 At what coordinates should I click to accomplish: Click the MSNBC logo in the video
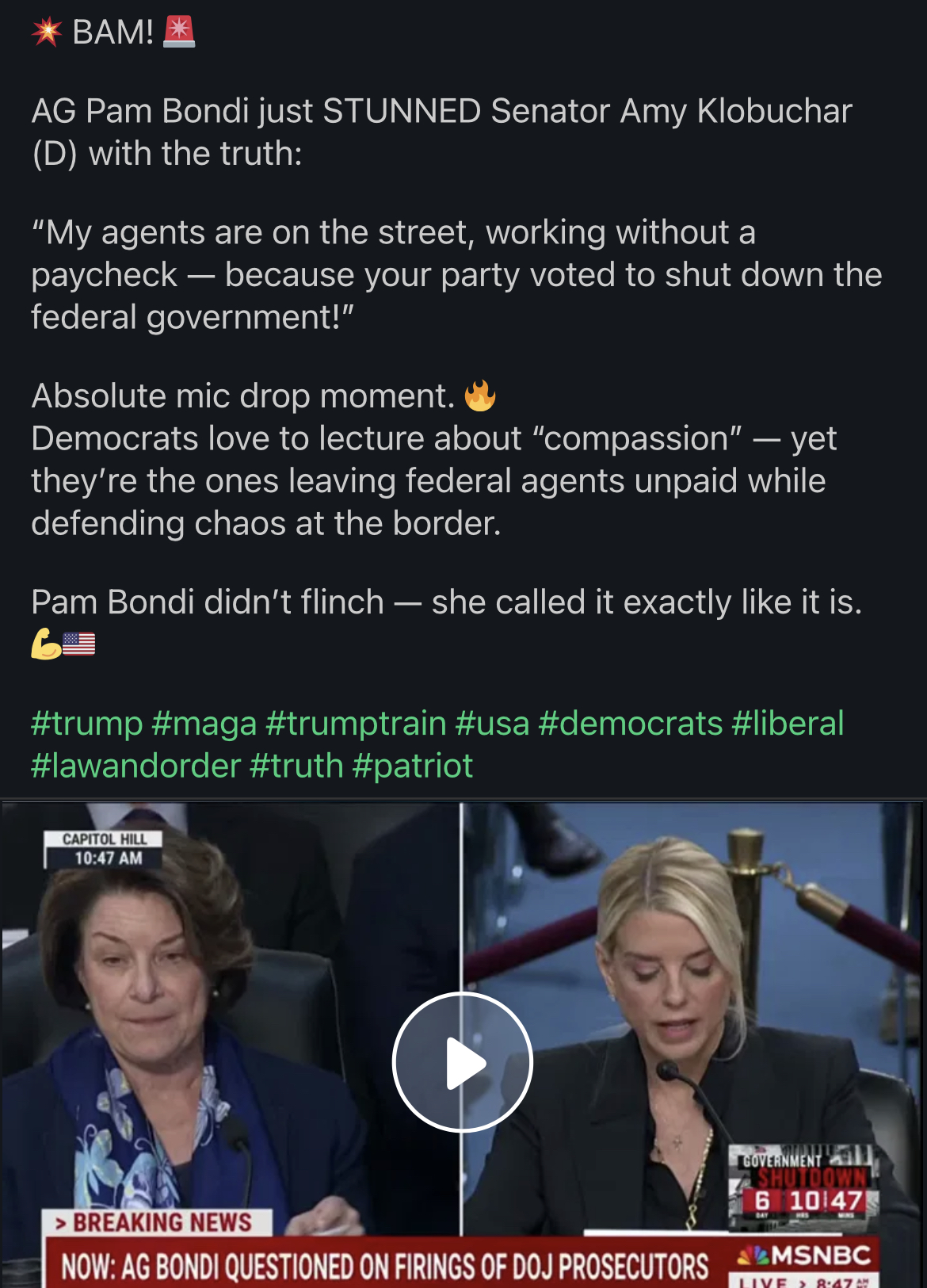(804, 1256)
